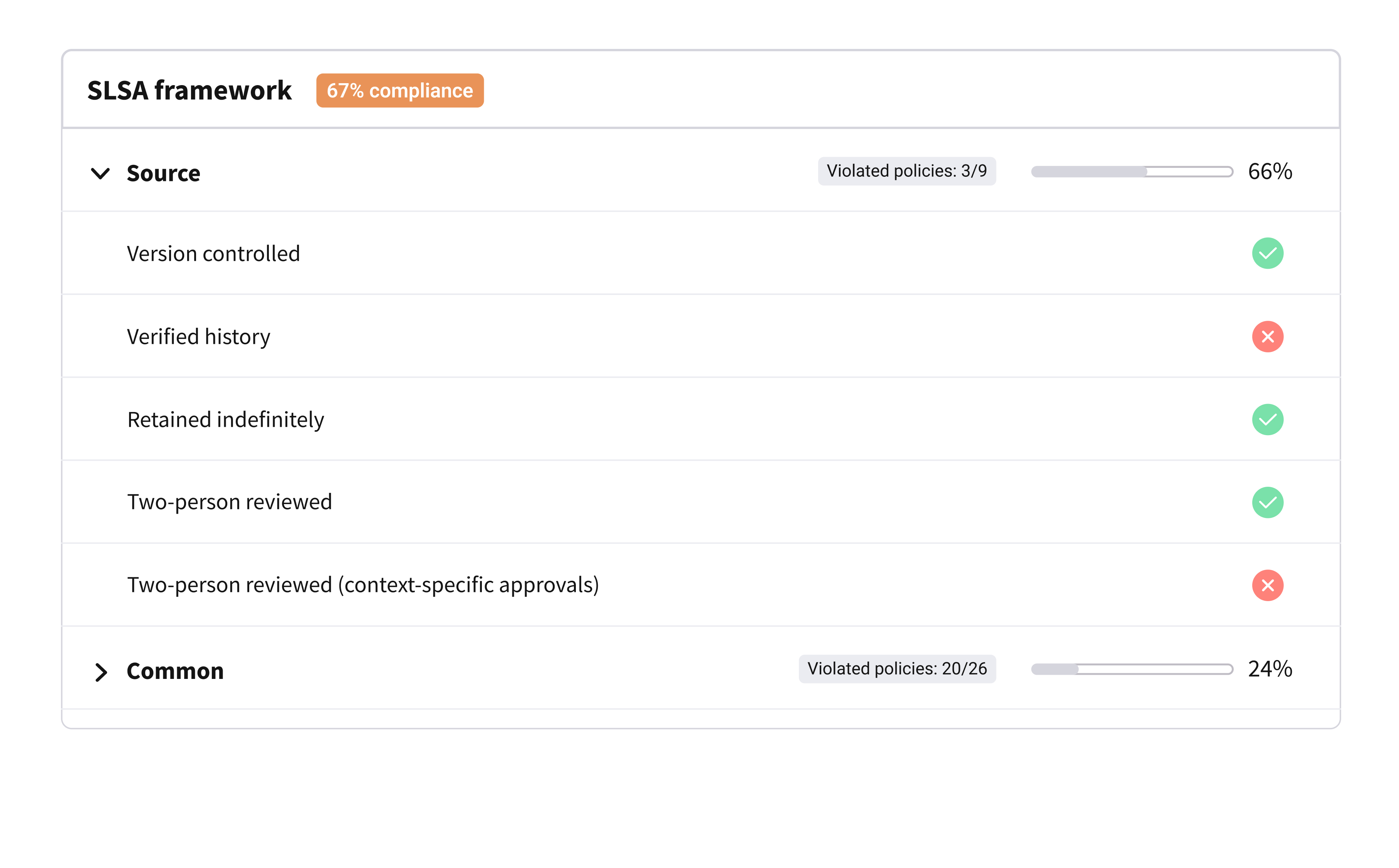Screen dimensions: 1399x868
Task: Click the Source section progress bar
Action: 1131,171
